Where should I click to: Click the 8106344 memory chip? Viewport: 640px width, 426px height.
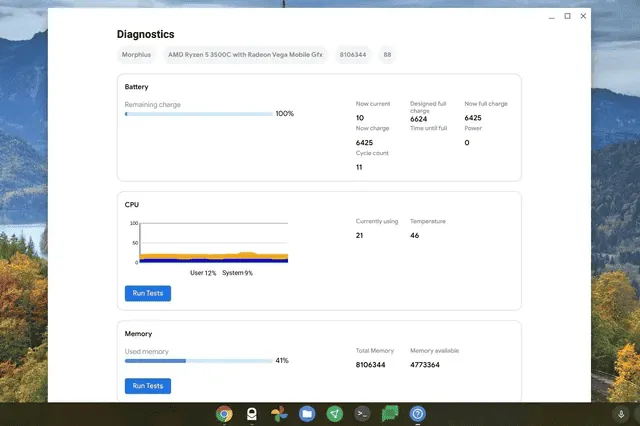pyautogui.click(x=353, y=55)
